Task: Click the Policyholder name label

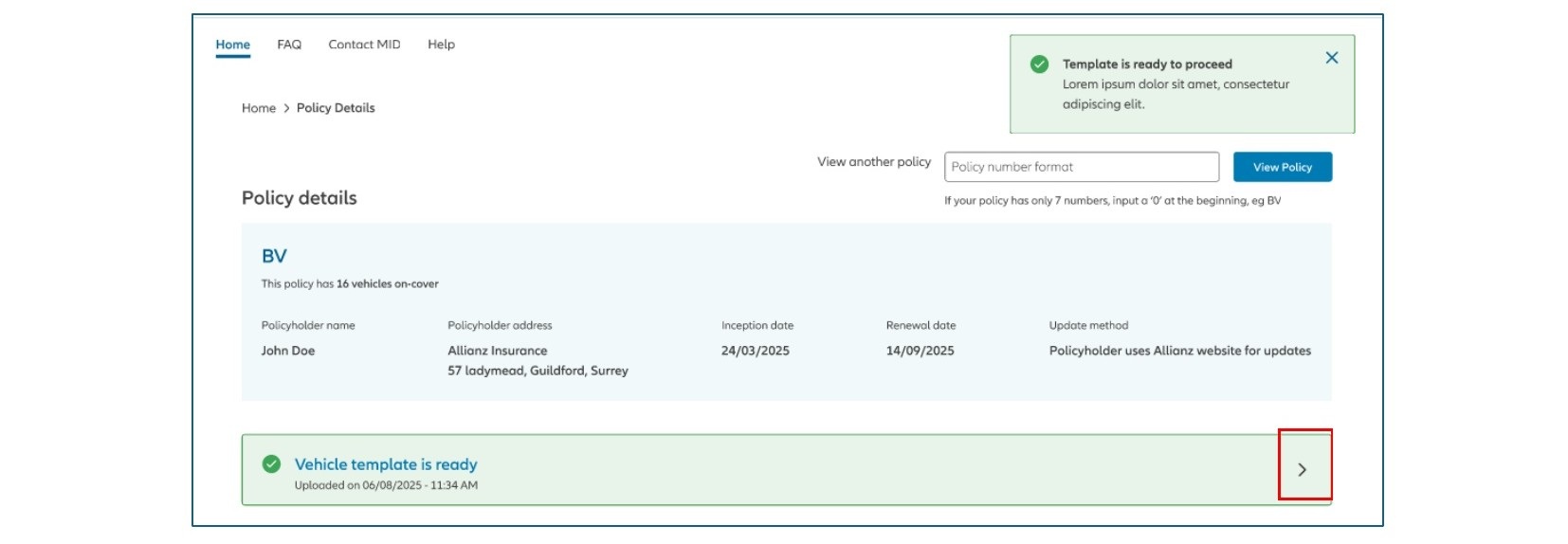Action: click(x=308, y=325)
